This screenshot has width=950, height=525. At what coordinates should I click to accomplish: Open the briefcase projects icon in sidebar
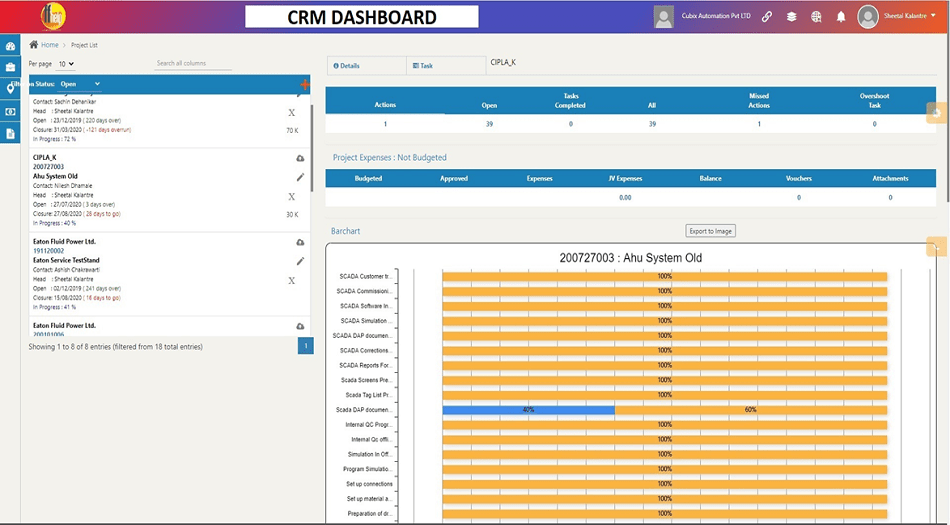pos(10,67)
